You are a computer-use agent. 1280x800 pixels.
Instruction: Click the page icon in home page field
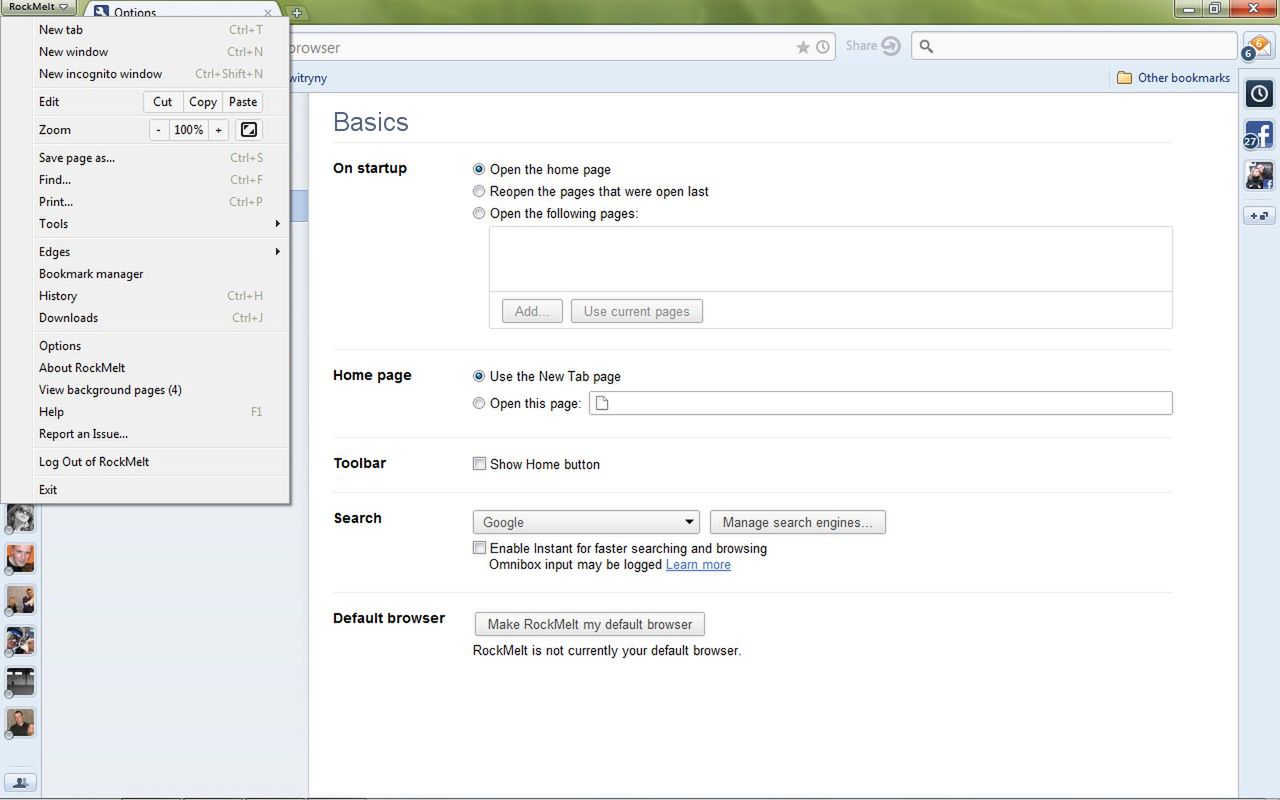602,403
